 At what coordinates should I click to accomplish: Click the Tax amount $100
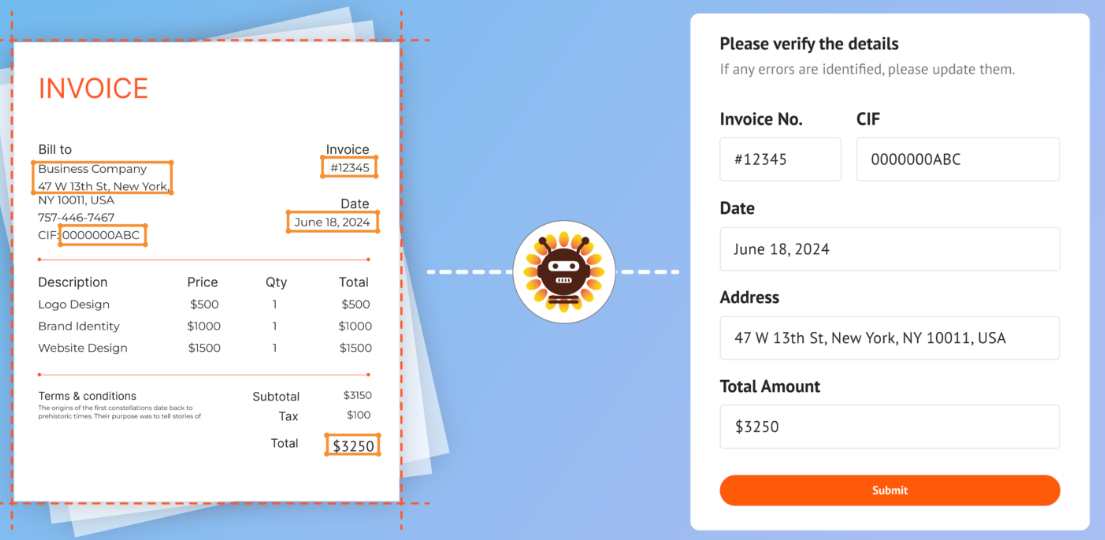[x=358, y=415]
